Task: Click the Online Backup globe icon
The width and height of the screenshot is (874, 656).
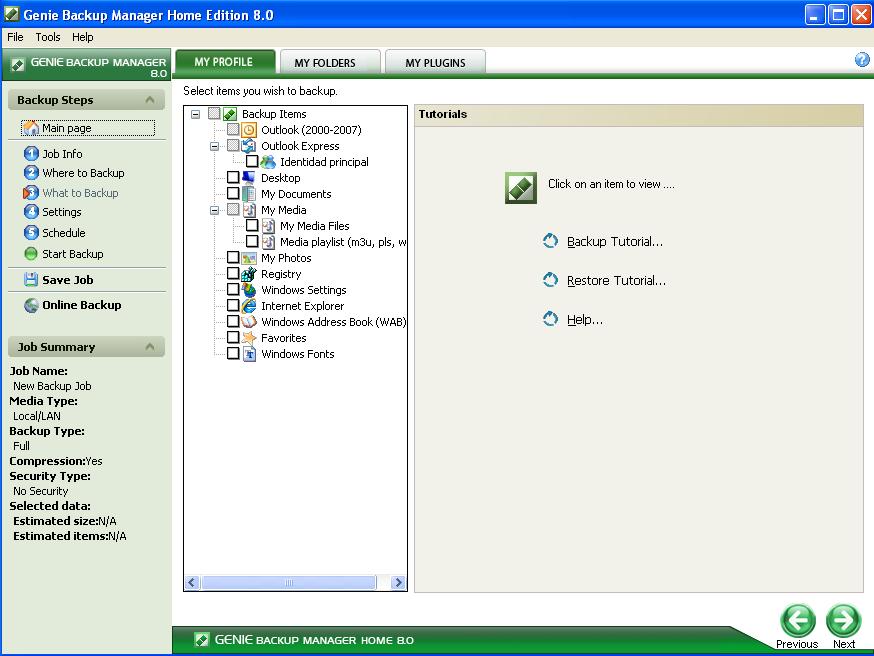Action: click(x=31, y=305)
